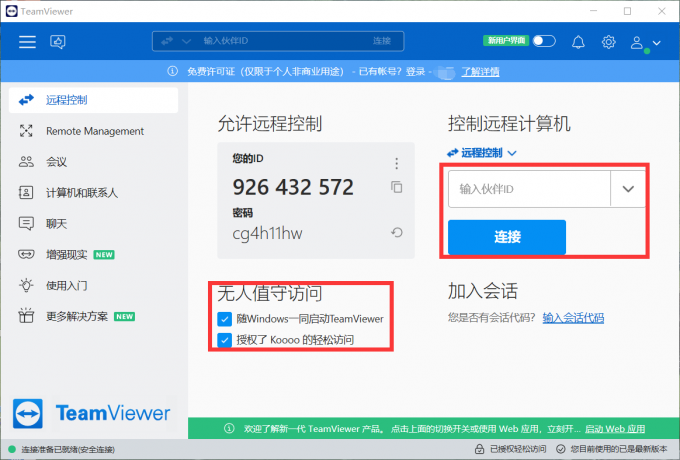This screenshot has width=680, height=460.
Task: Minimize the TeamViewer window
Action: click(x=594, y=11)
